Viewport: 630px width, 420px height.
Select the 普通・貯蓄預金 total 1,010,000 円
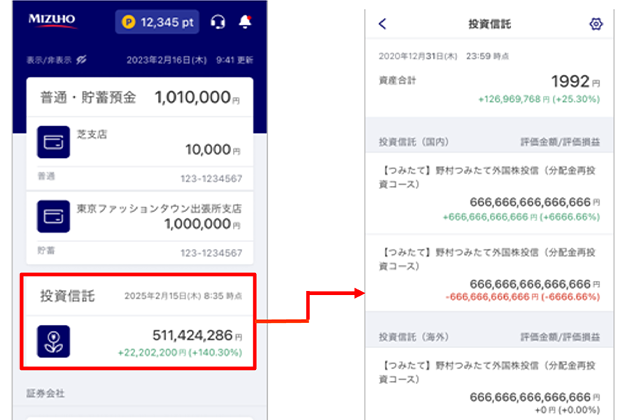pyautogui.click(x=197, y=97)
